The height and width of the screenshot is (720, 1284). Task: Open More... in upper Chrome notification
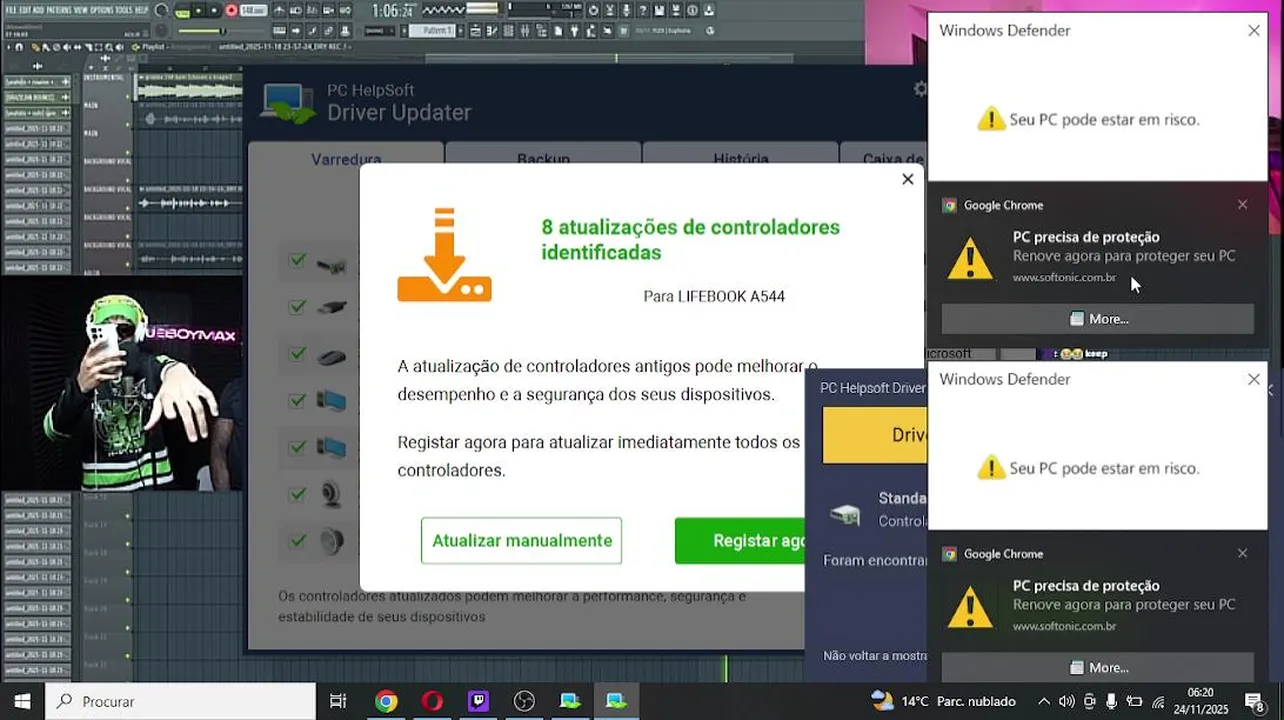[x=1097, y=318]
